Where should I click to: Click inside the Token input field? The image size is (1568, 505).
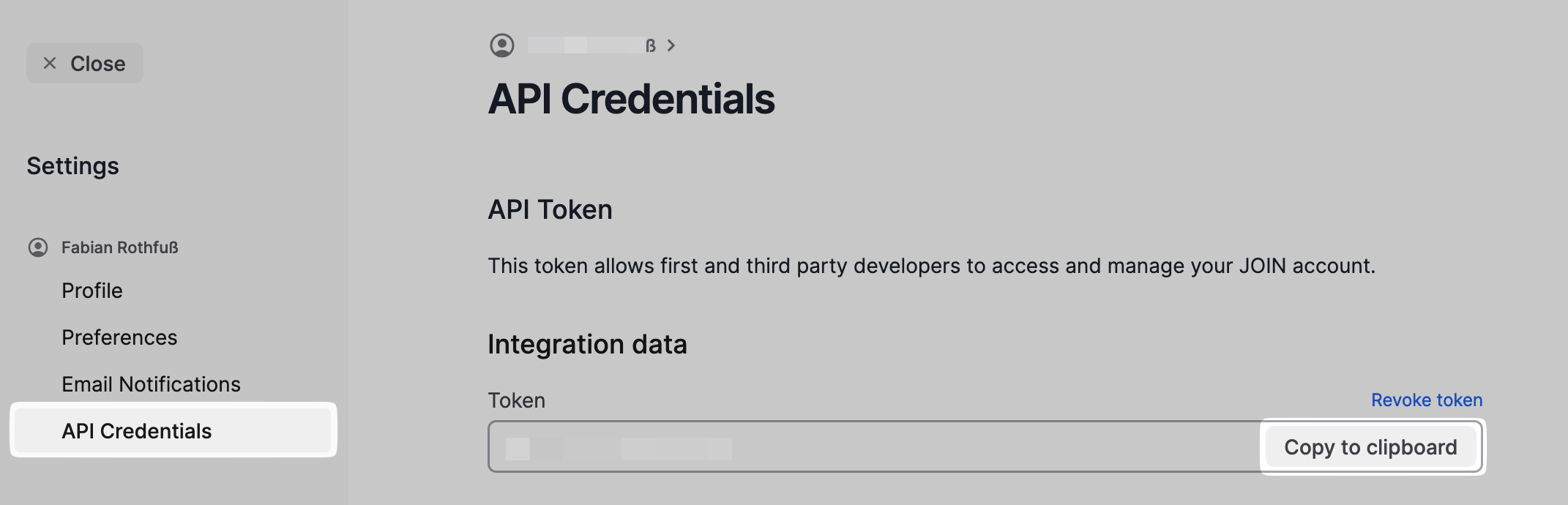tap(878, 447)
